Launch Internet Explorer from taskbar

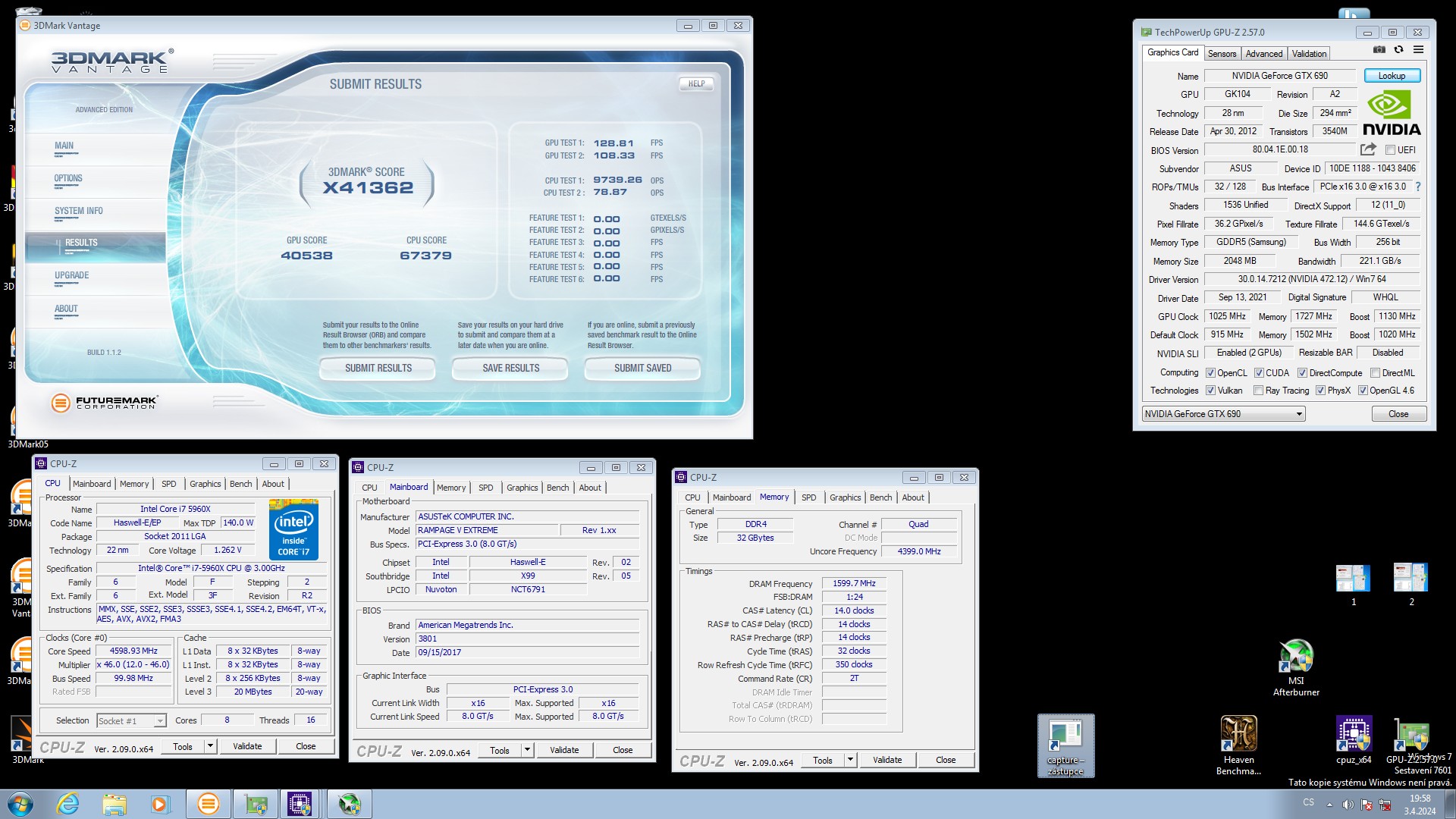click(67, 804)
